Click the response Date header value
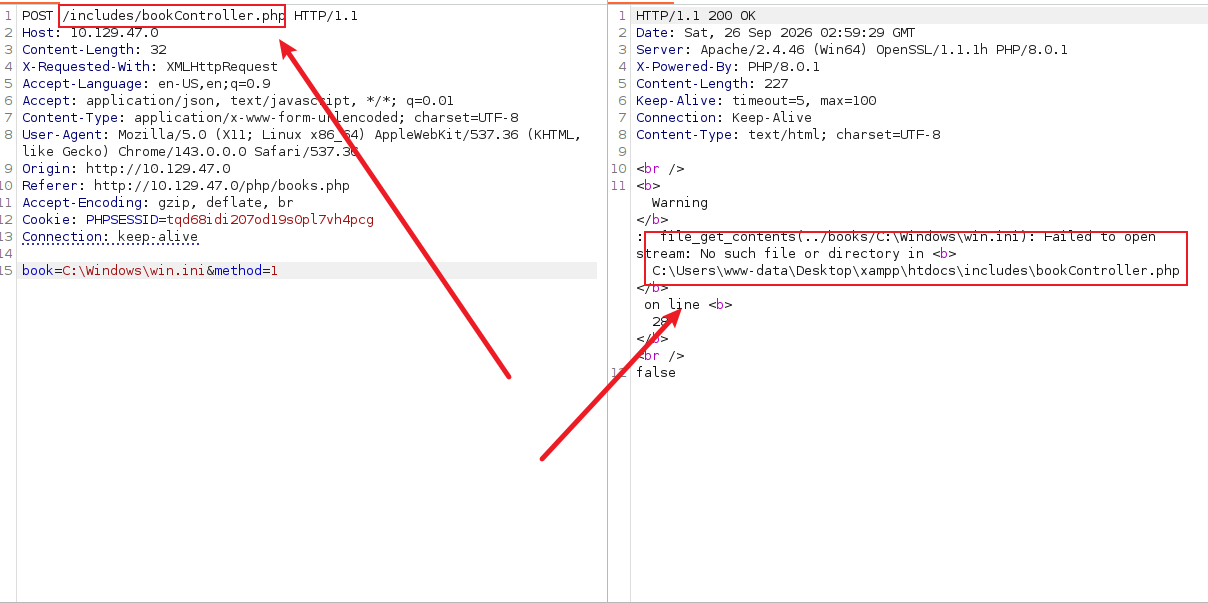 coord(800,33)
